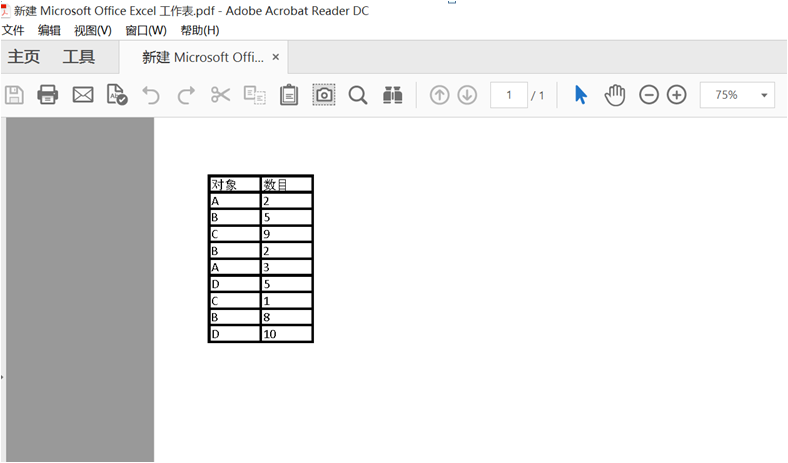Zoom in with plus button
Image resolution: width=788 pixels, height=463 pixels.
676,95
